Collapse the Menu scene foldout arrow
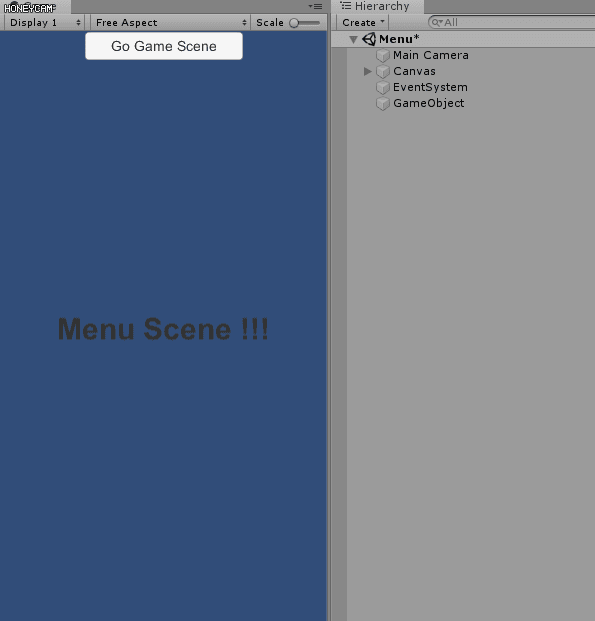 tap(354, 39)
